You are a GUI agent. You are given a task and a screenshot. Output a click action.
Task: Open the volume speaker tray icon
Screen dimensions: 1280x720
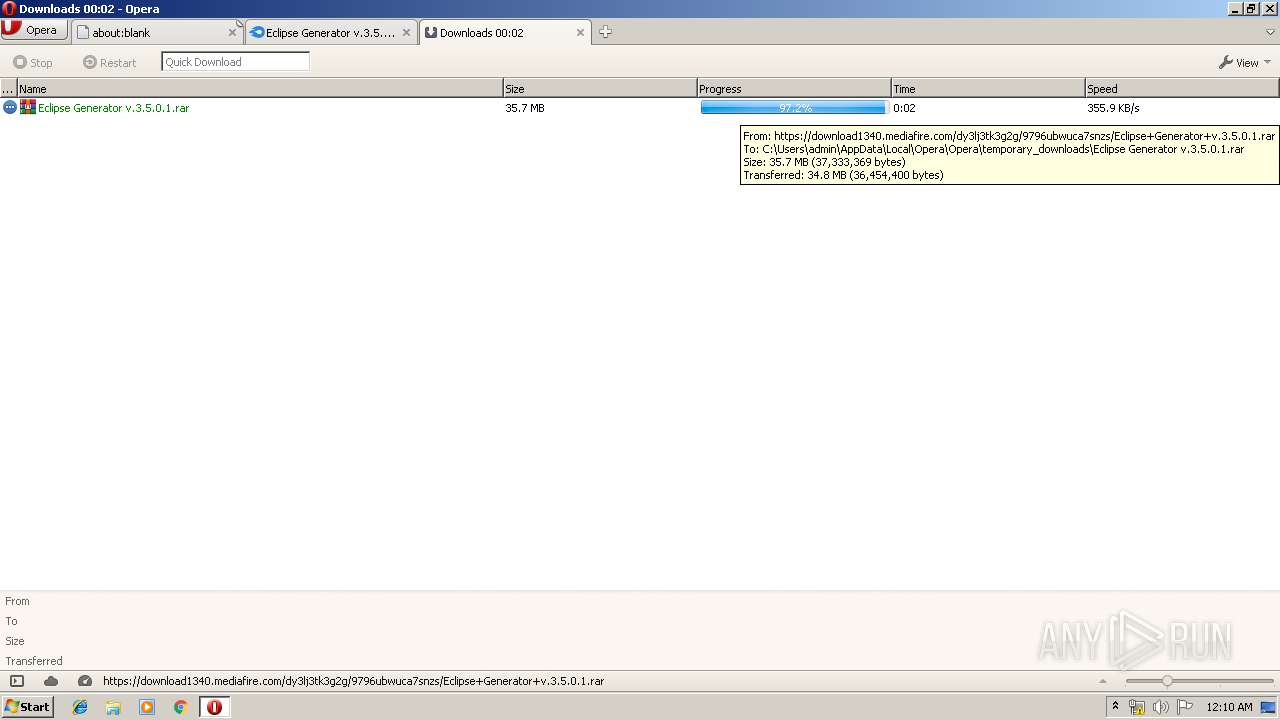pos(1160,707)
